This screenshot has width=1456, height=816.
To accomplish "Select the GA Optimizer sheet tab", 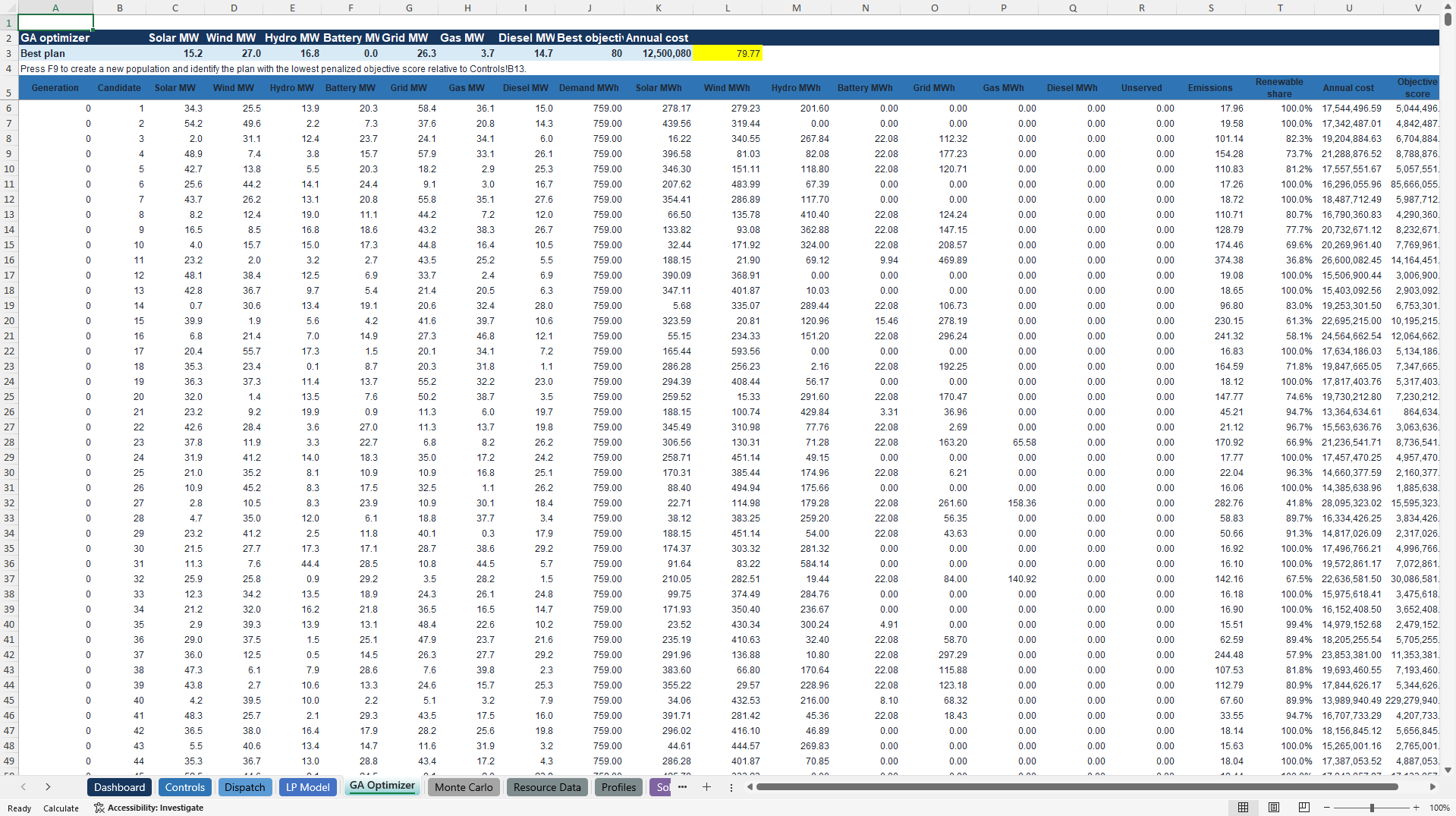I will pyautogui.click(x=382, y=786).
